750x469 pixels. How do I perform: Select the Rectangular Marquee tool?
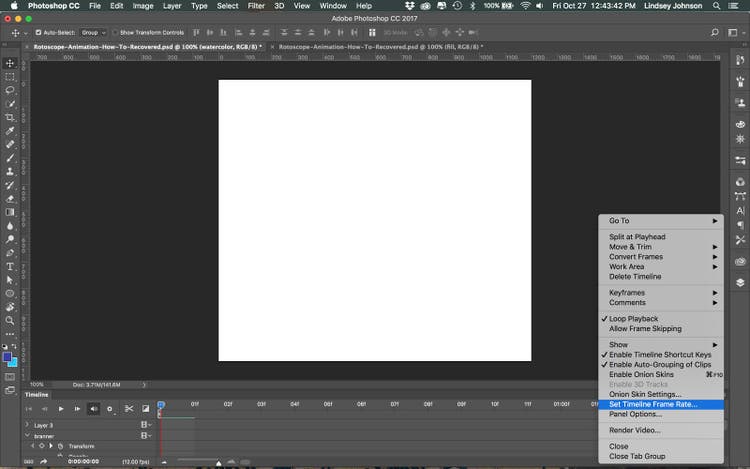tap(10, 76)
